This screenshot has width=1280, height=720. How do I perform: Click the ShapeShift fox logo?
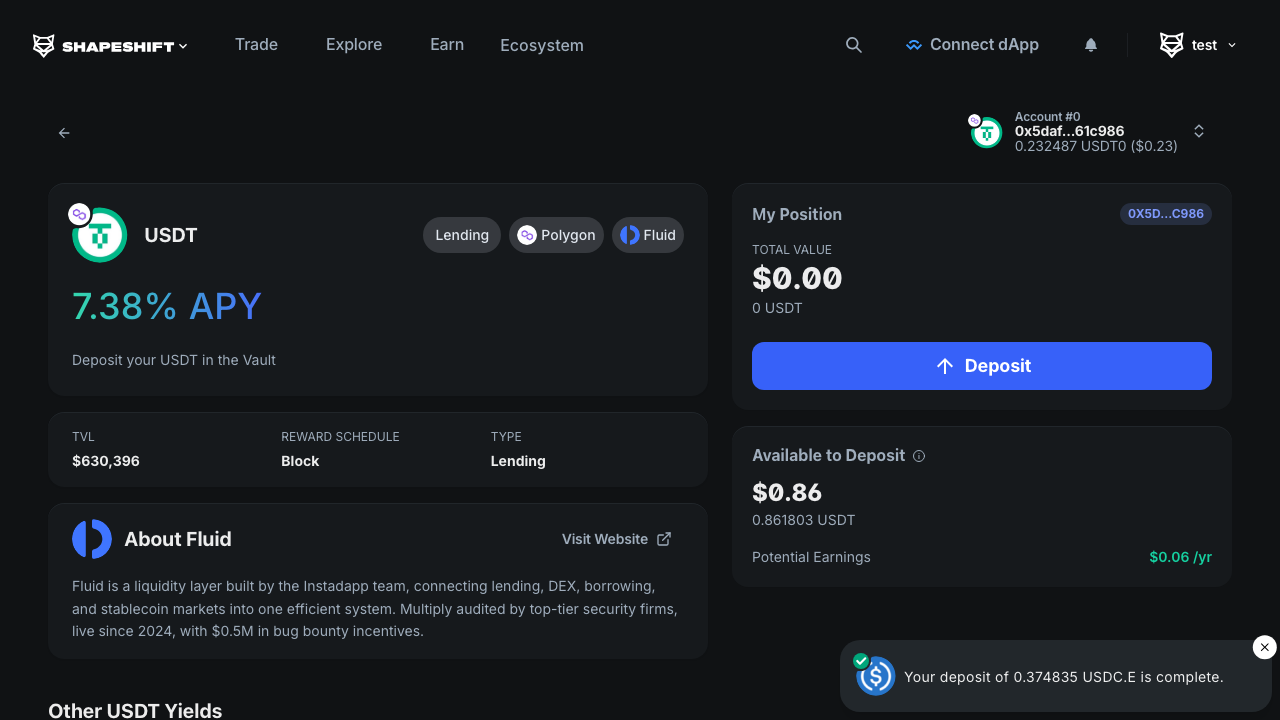click(42, 44)
